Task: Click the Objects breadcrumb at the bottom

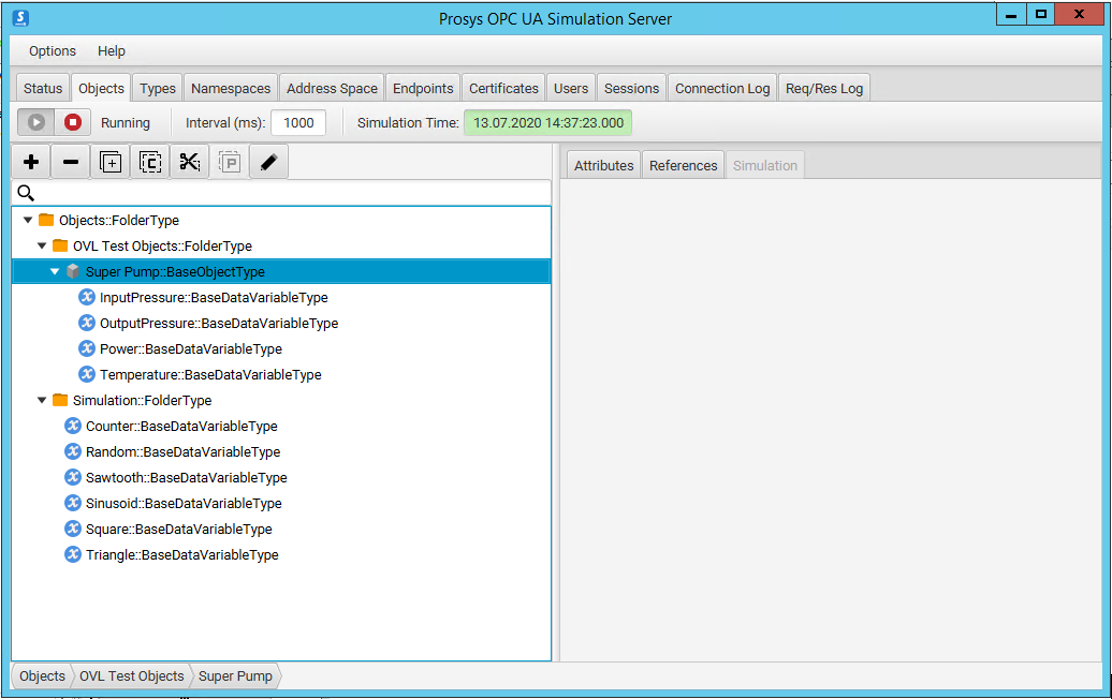Action: tap(41, 676)
